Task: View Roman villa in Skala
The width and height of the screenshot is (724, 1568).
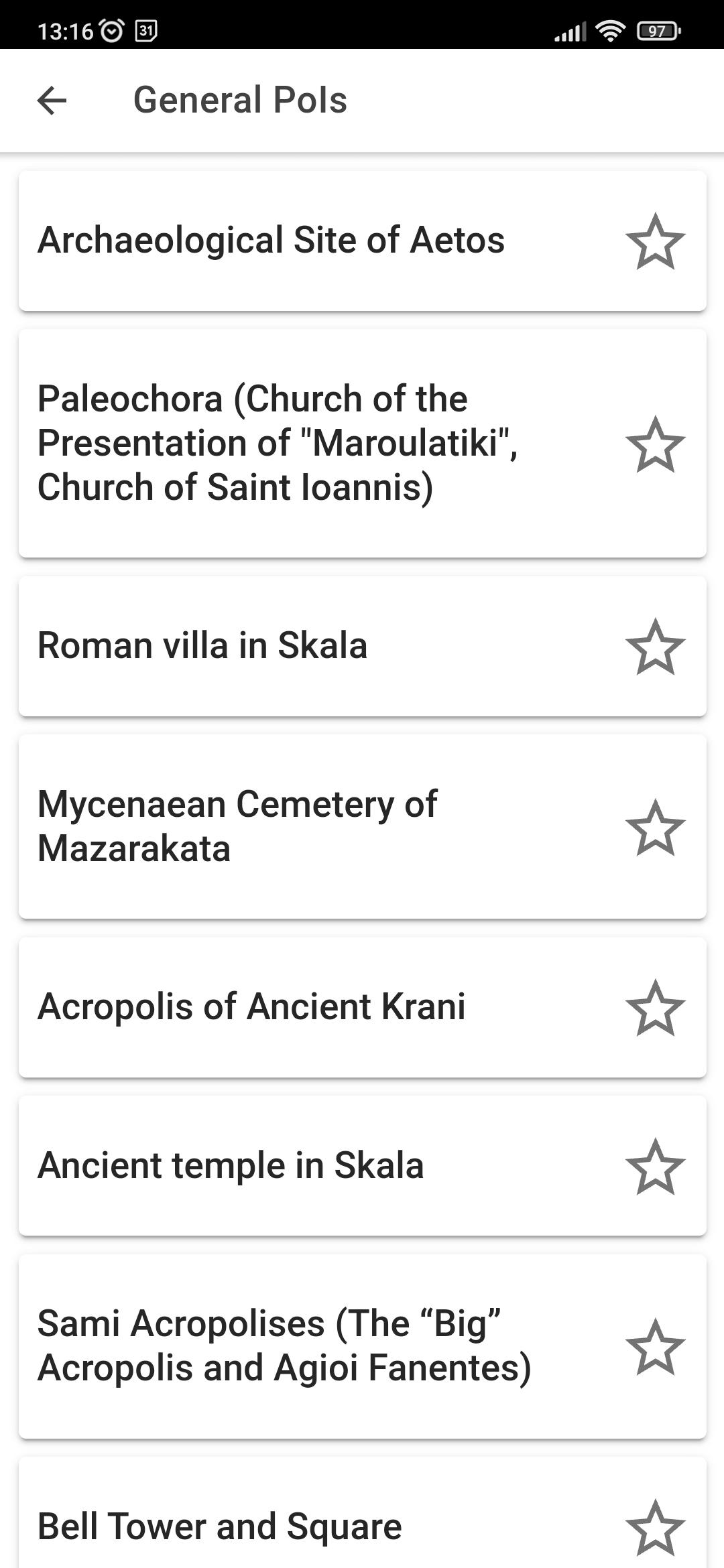Action: 202,646
